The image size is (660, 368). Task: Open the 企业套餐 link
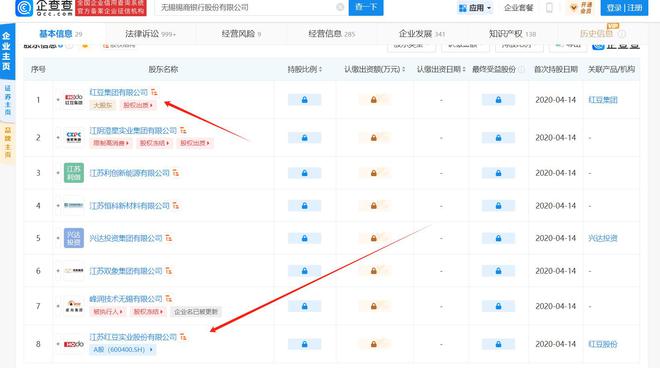pyautogui.click(x=519, y=8)
